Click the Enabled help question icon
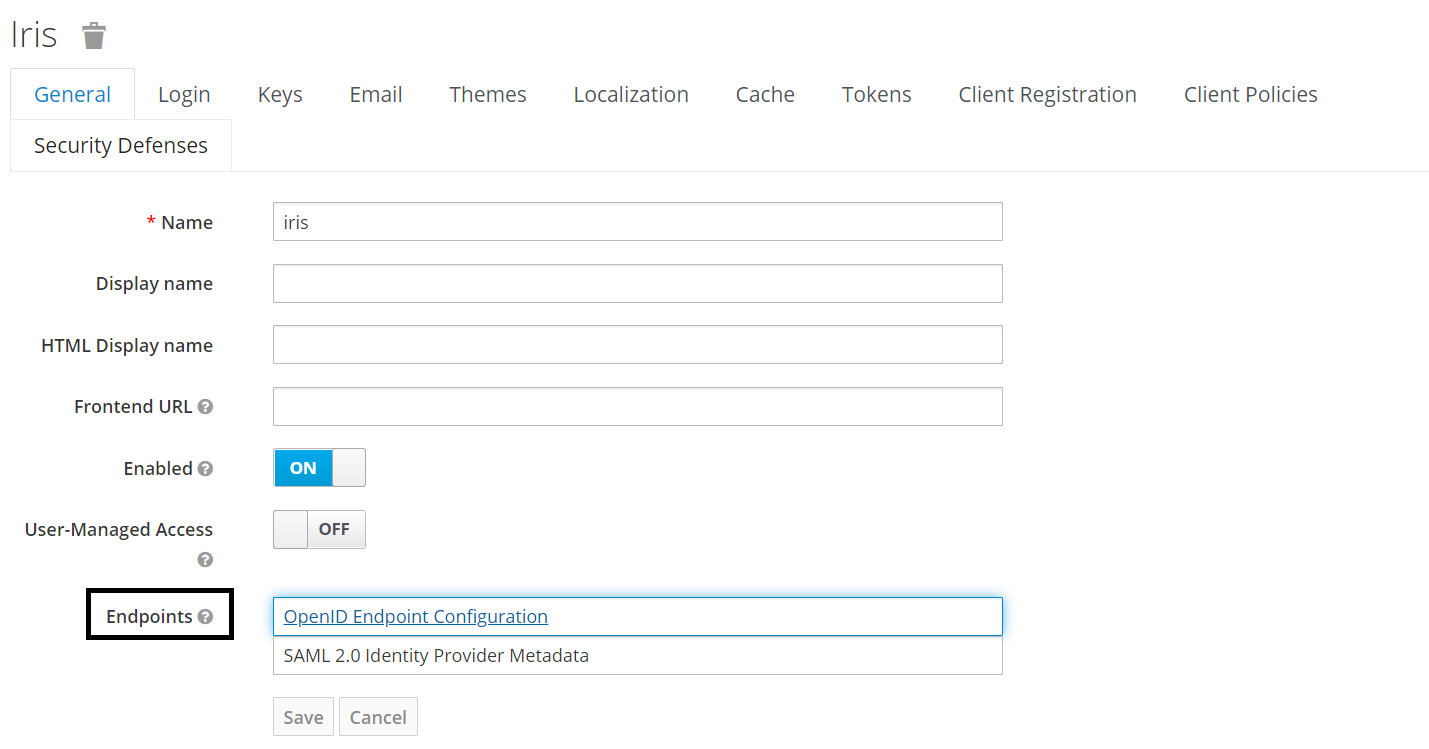The height and width of the screenshot is (749, 1429). coord(205,468)
